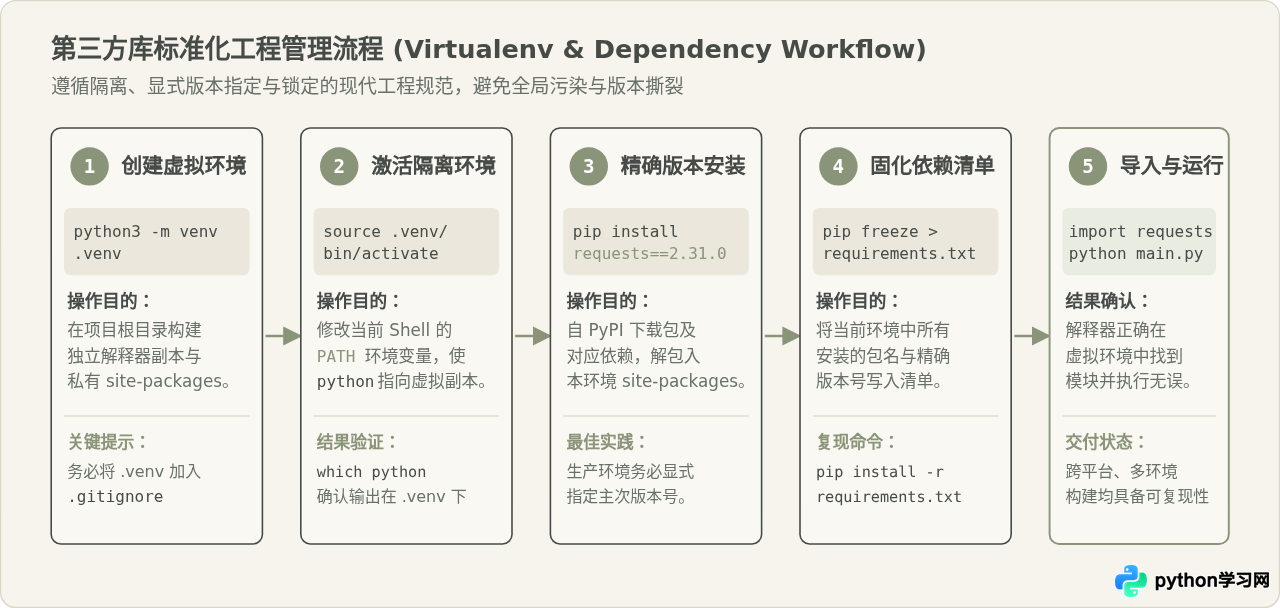Screen dimensions: 1280x608
Task: Click the ".gitignore" text
Action: (115, 497)
